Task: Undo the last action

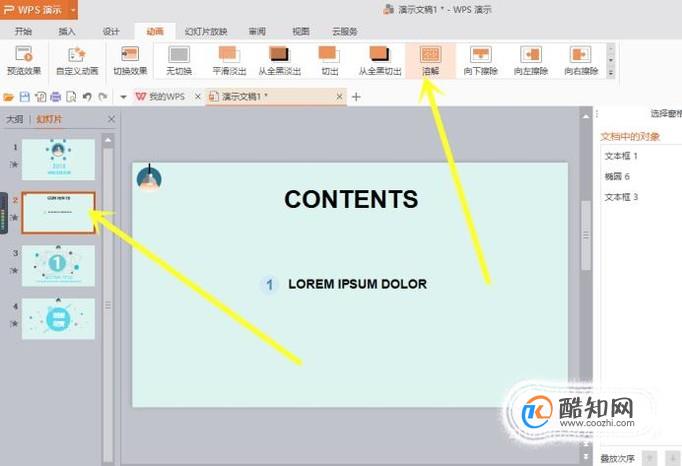Action: tap(87, 97)
